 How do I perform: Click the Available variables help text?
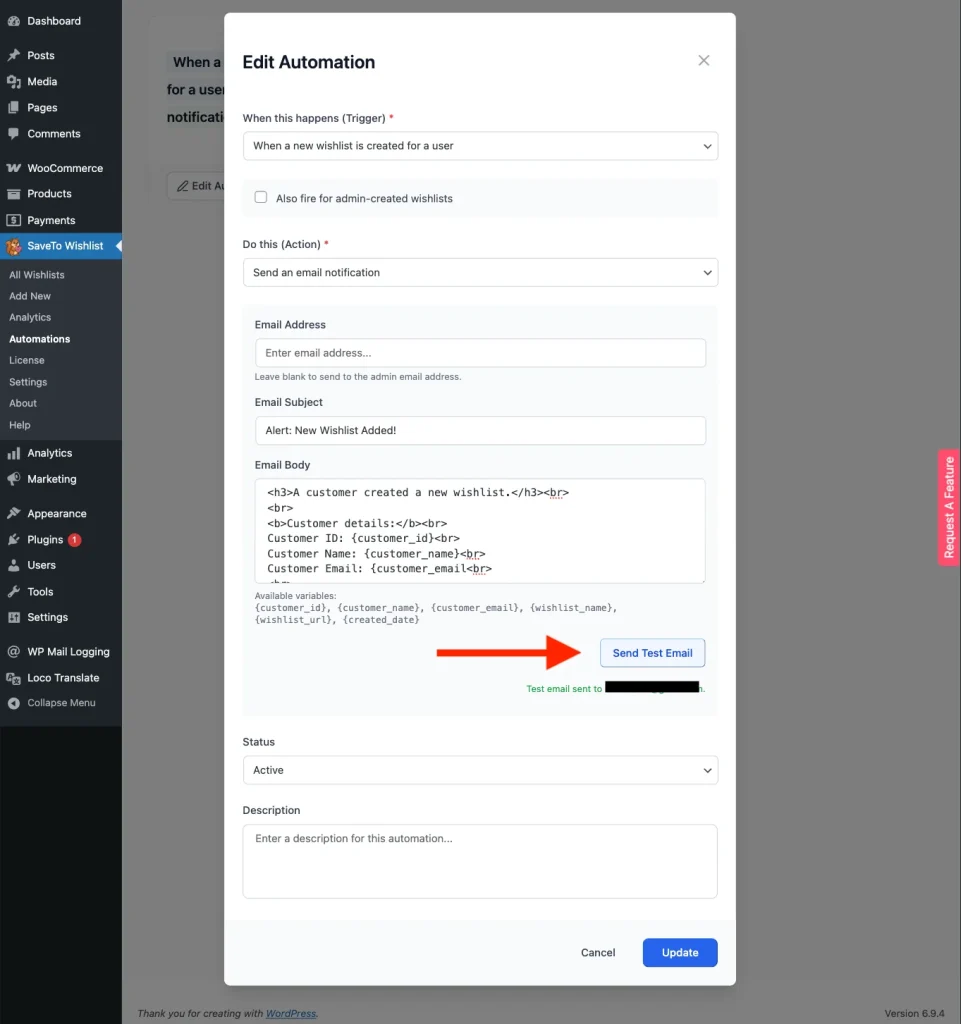435,608
